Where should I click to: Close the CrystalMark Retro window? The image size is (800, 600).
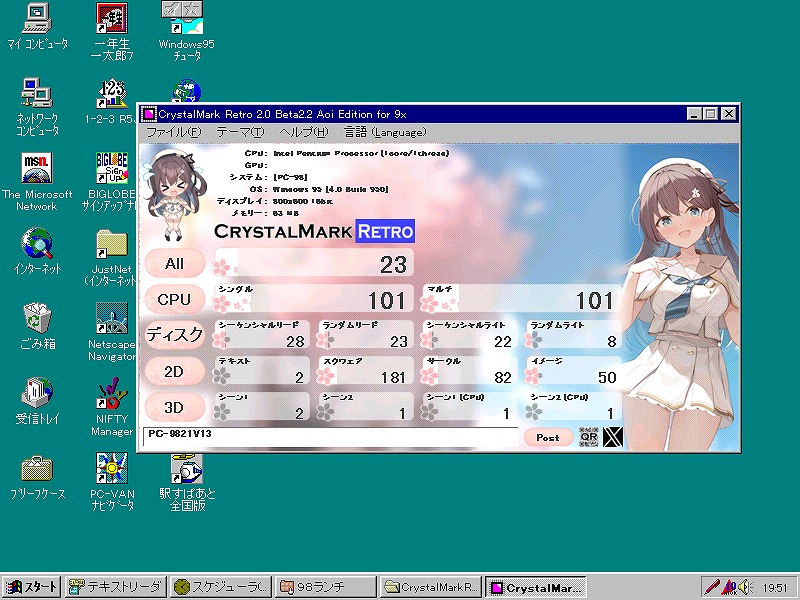(x=729, y=114)
